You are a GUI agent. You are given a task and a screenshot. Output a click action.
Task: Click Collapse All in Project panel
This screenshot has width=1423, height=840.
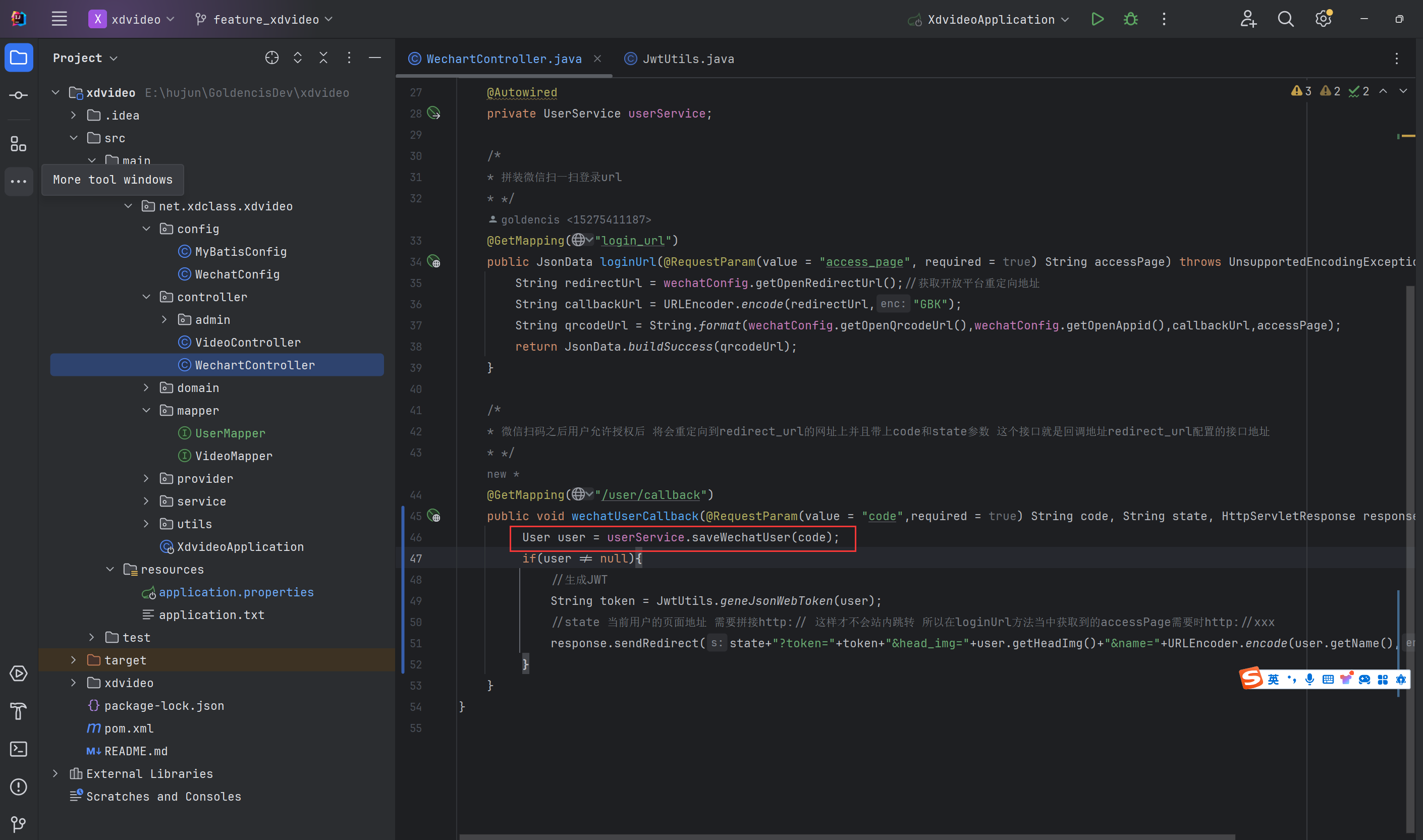(323, 58)
